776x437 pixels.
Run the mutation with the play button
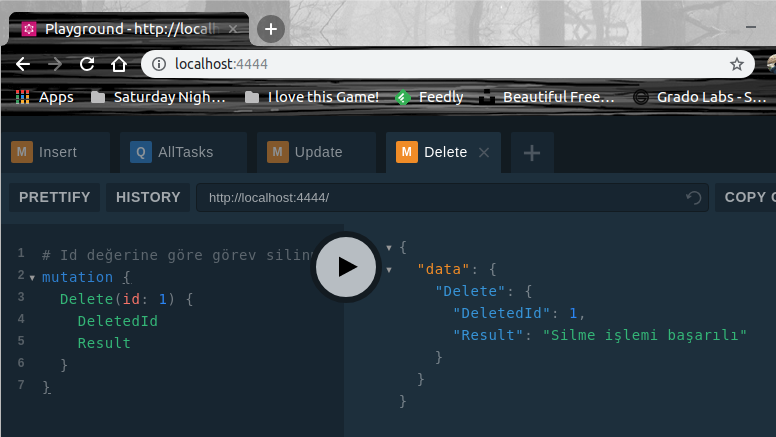click(x=346, y=266)
